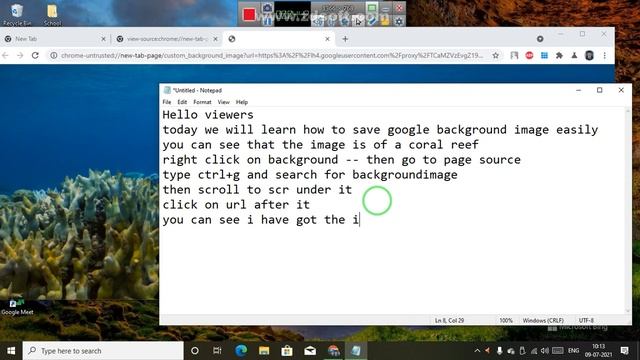View site information icon in address bar
Viewport: 640px width, 360px height.
point(53,55)
